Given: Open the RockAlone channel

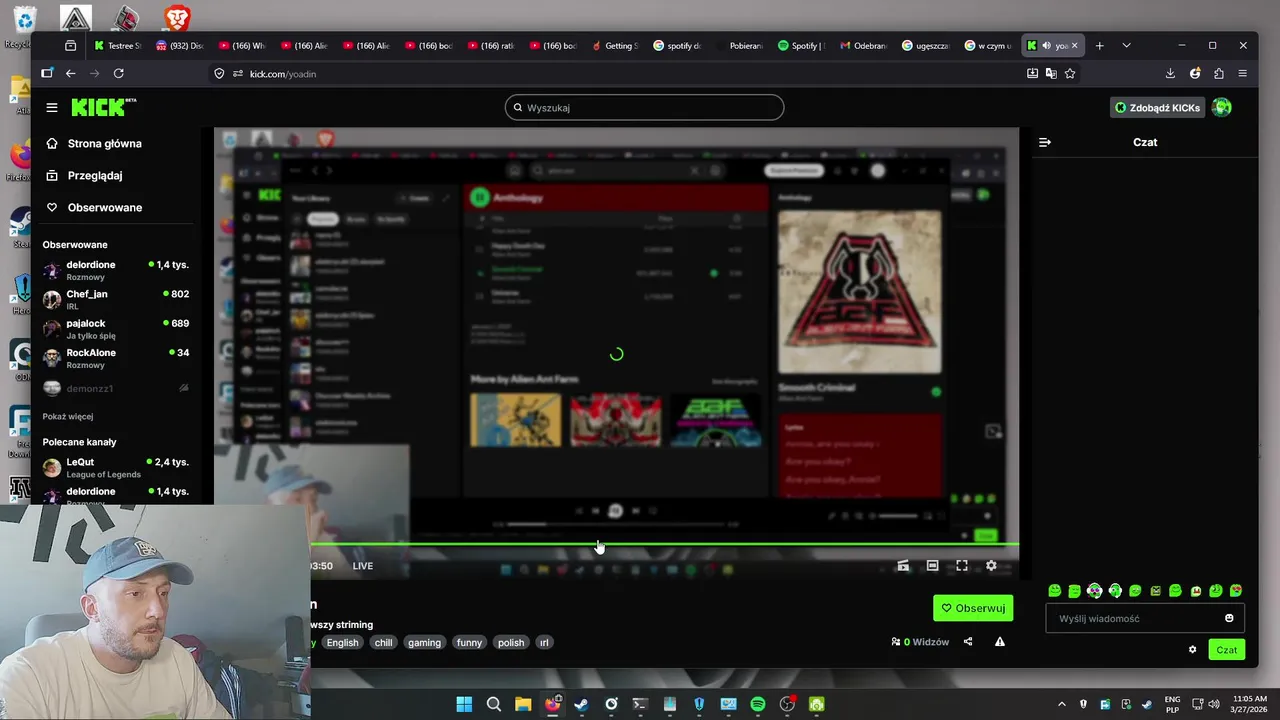Looking at the screenshot, I should 116,358.
